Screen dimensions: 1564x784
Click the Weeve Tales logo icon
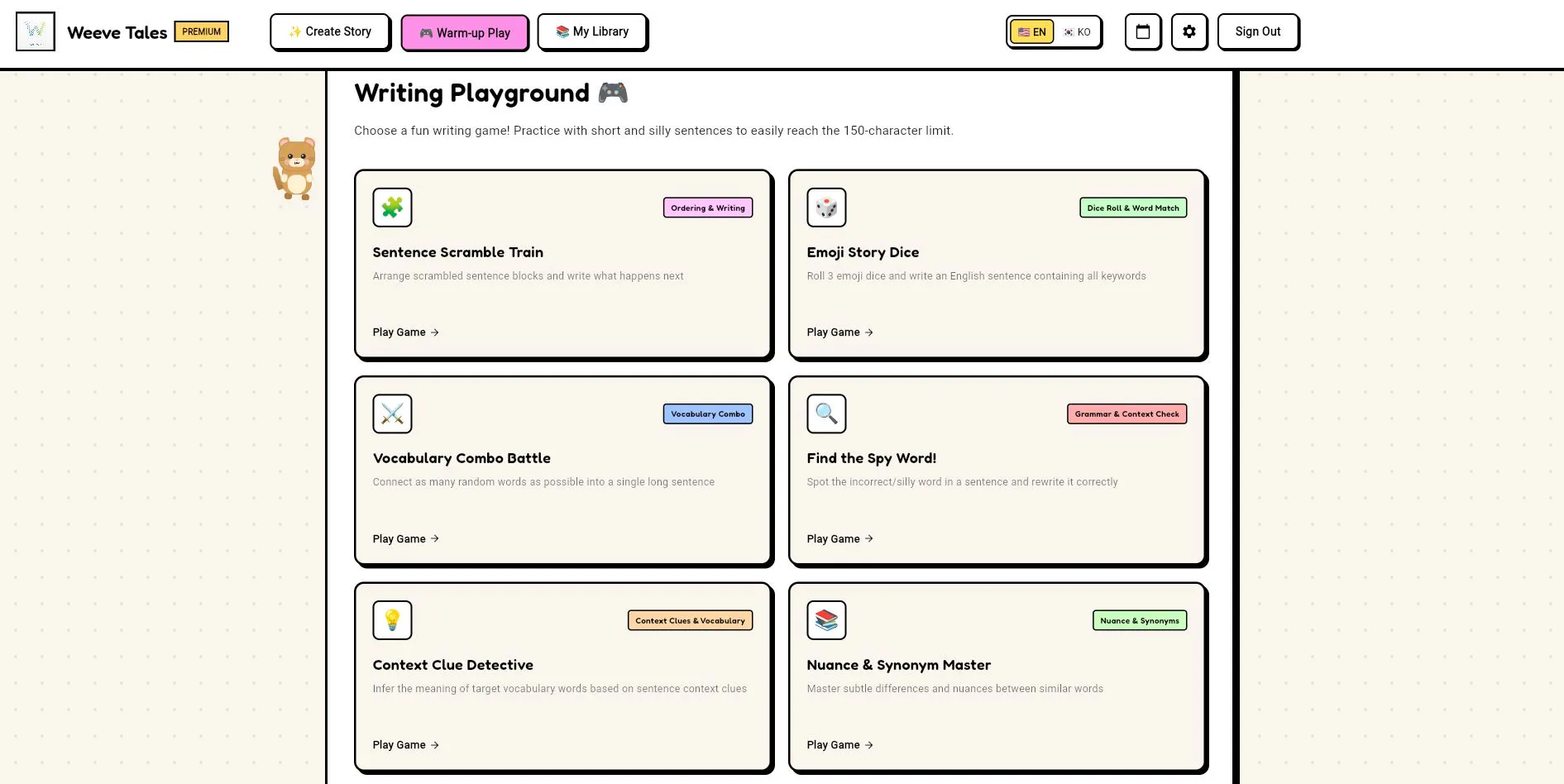click(36, 31)
